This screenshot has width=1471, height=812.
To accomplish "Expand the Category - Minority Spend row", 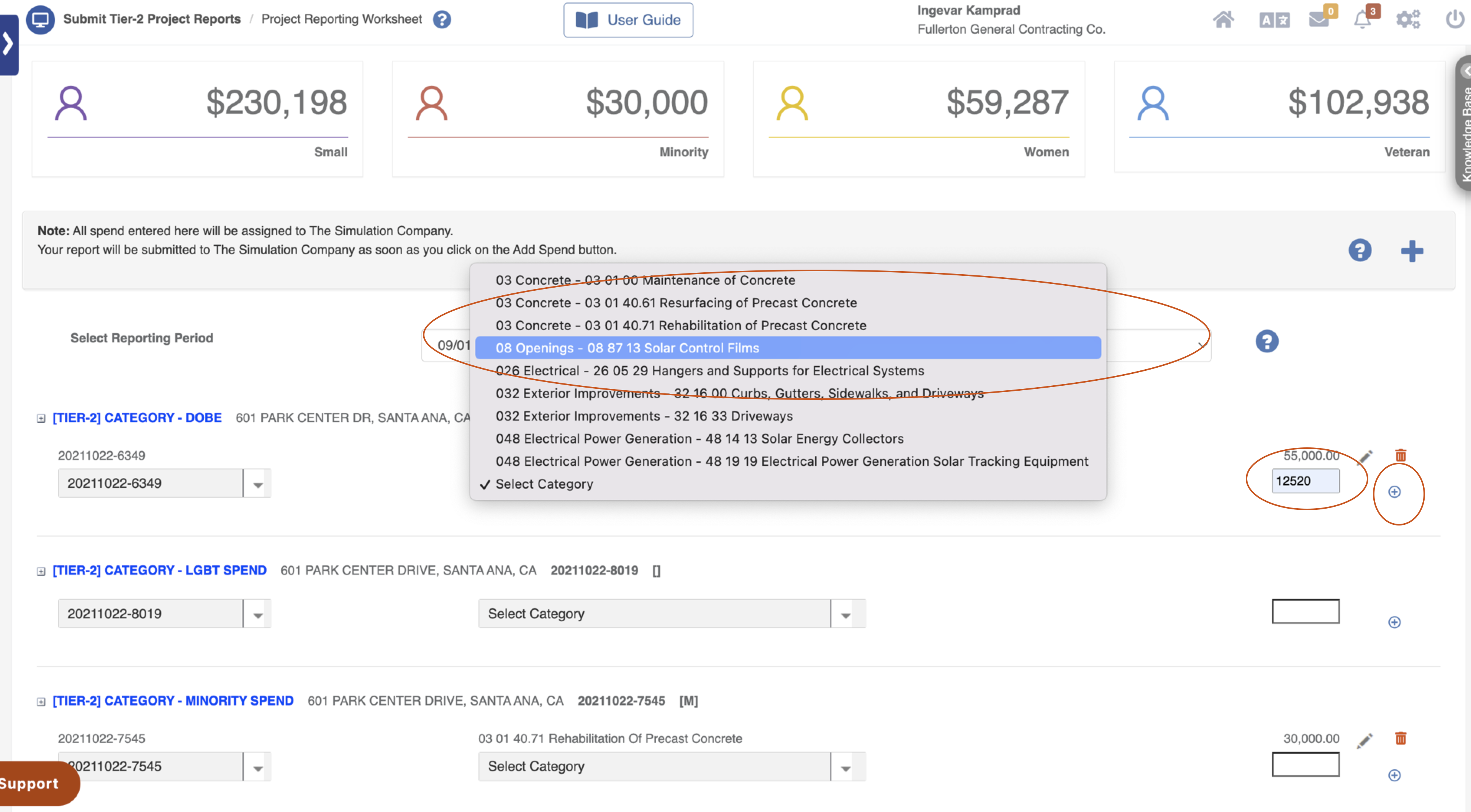I will (41, 702).
